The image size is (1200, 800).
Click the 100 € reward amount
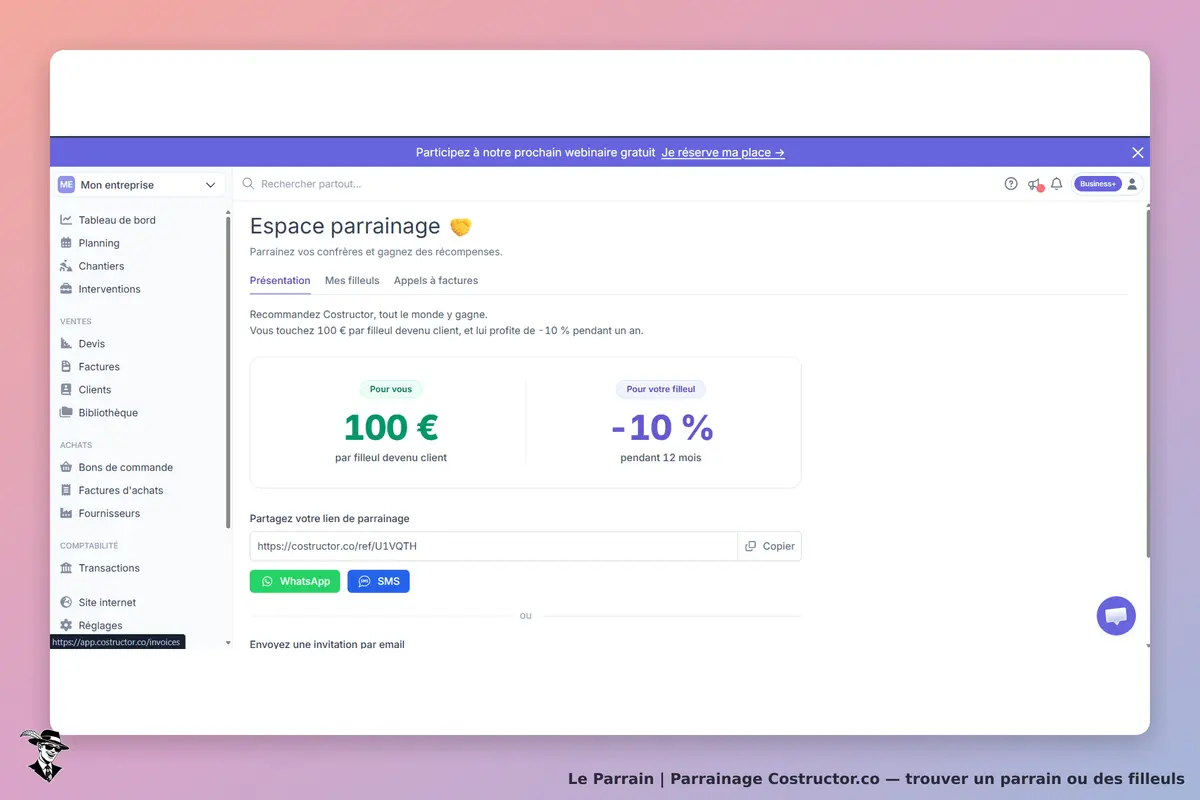(391, 428)
